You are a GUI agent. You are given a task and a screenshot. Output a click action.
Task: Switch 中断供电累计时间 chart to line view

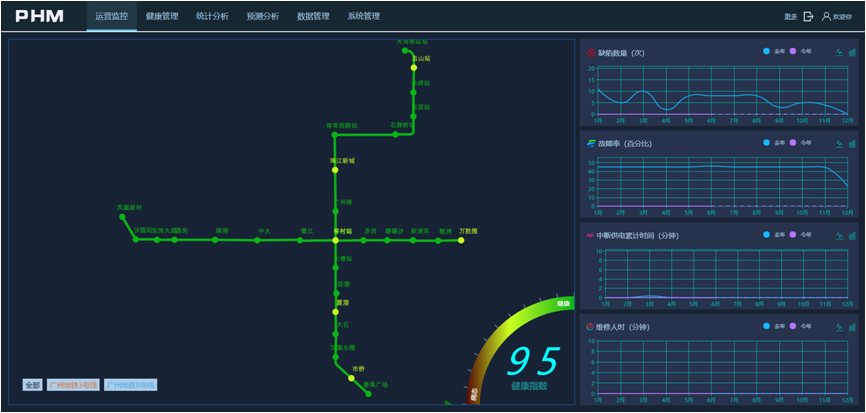click(839, 235)
